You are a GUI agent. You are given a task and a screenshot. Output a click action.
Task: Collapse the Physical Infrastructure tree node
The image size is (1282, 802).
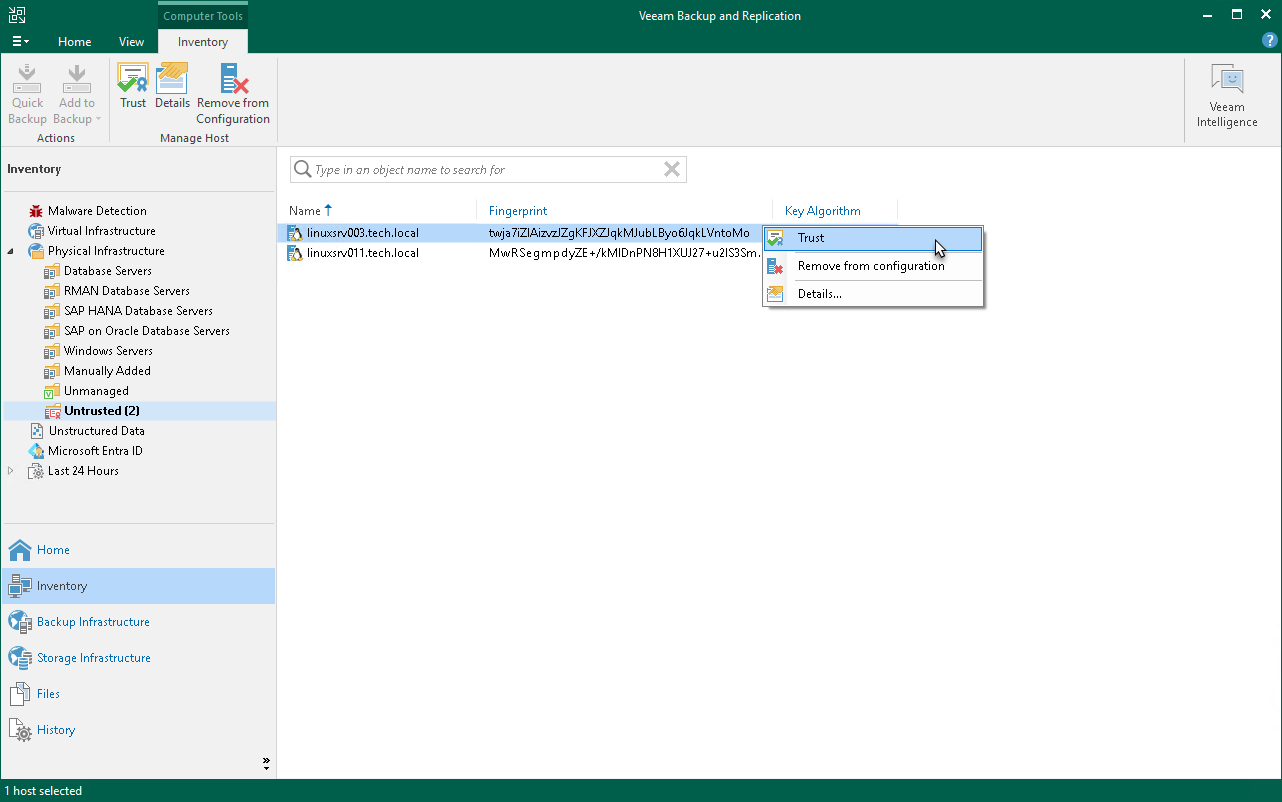pos(11,251)
